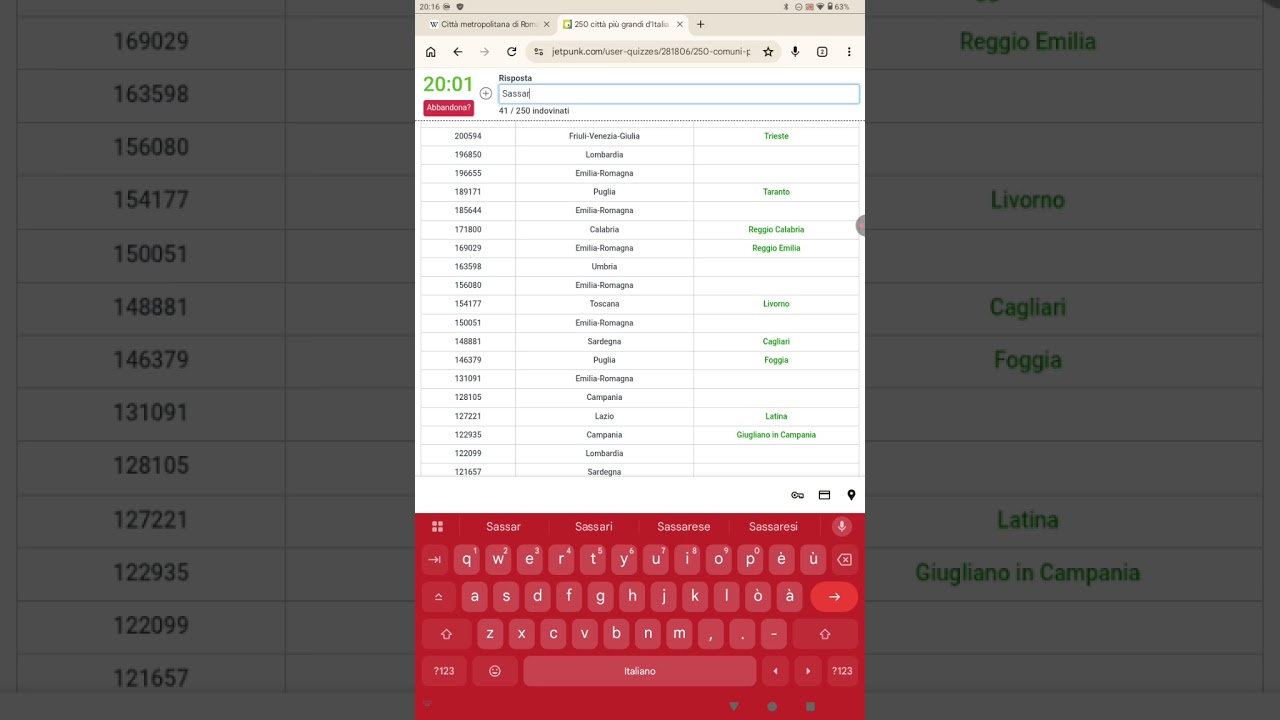Viewport: 1280px width, 720px height.
Task: Click the Friuli-Venezia-Giulia region cell
Action: pos(604,136)
